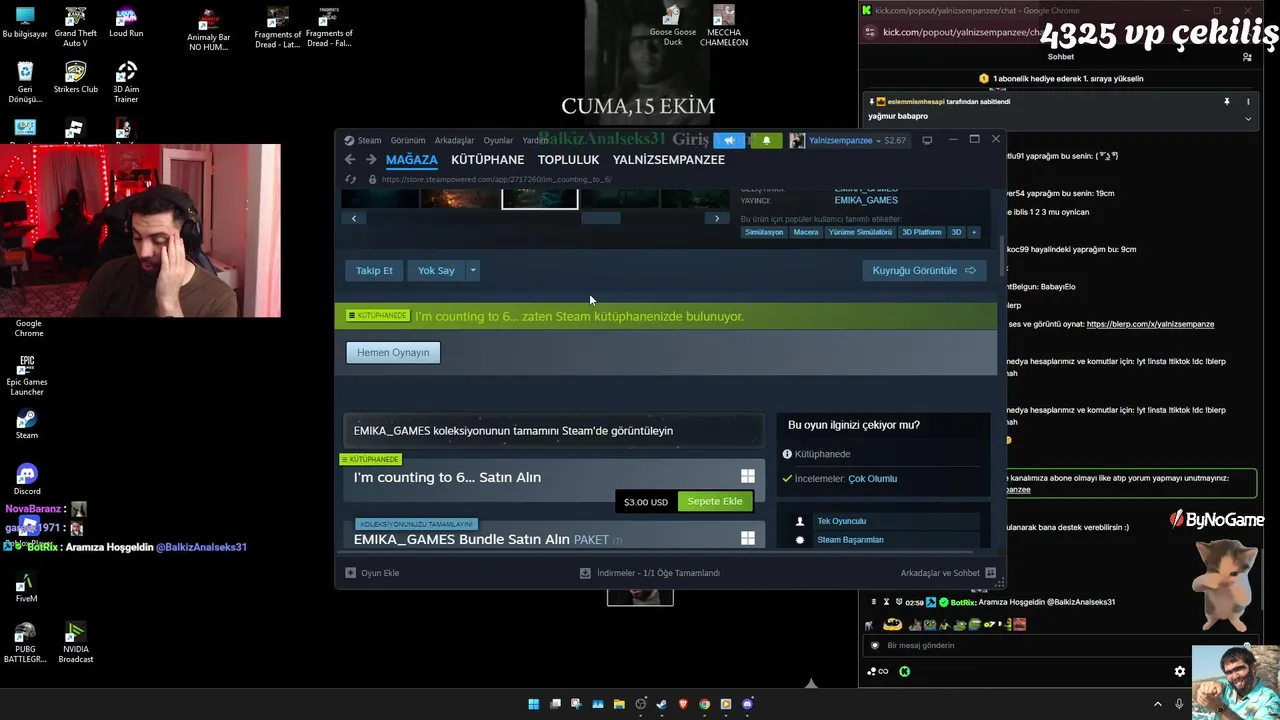Click Yok Say button
Screen dimensions: 1280x720
(x=436, y=271)
